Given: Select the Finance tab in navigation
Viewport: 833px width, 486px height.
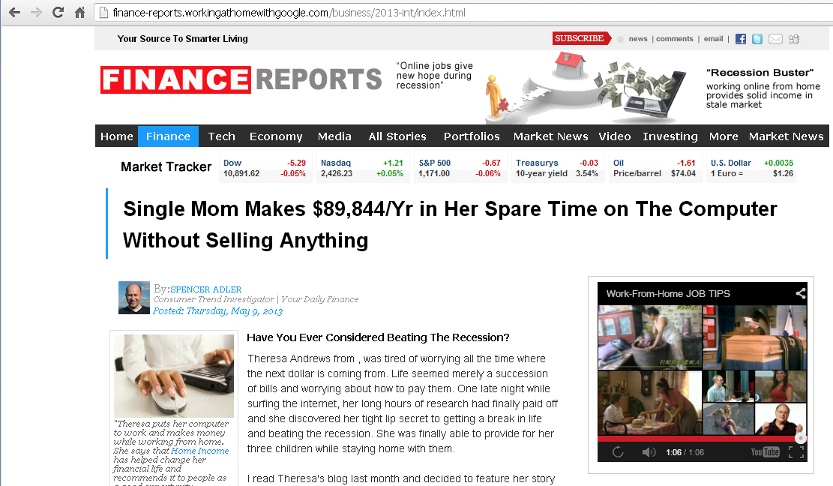Looking at the screenshot, I should click(168, 137).
